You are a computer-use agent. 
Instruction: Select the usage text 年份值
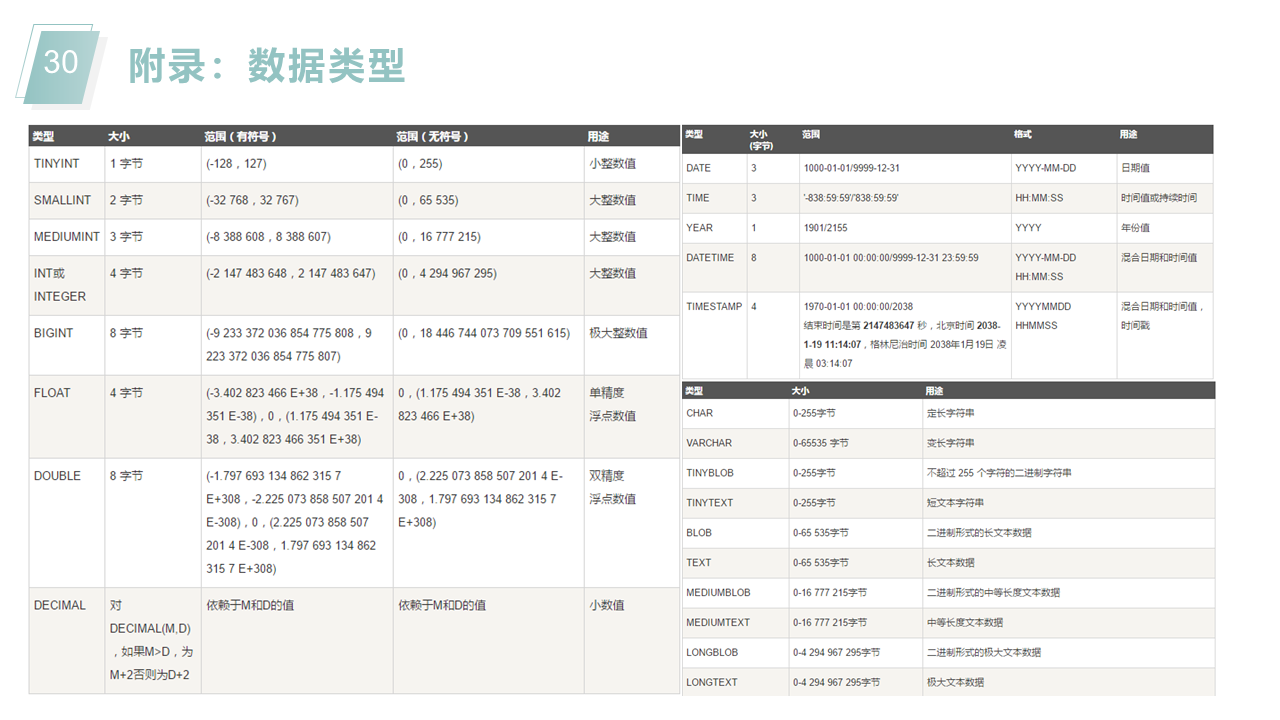click(1136, 228)
